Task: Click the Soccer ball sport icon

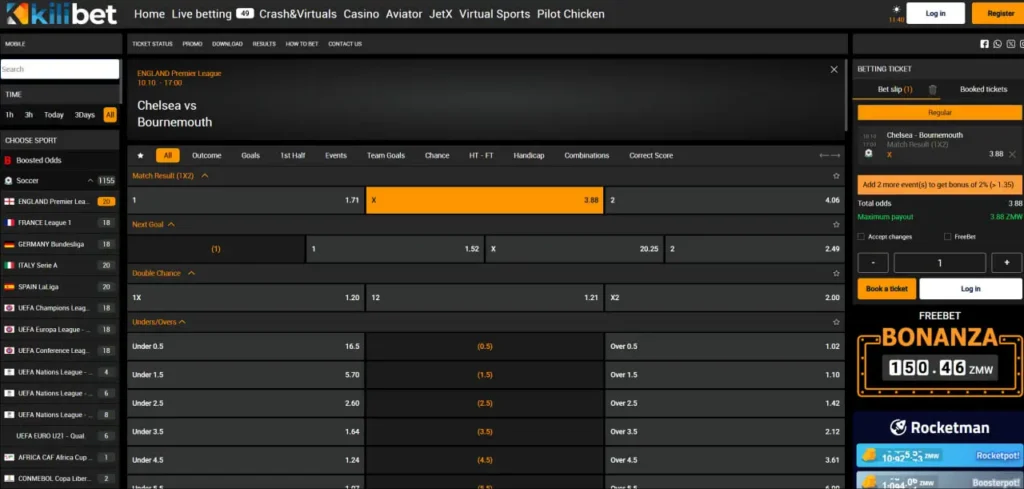Action: click(8, 180)
